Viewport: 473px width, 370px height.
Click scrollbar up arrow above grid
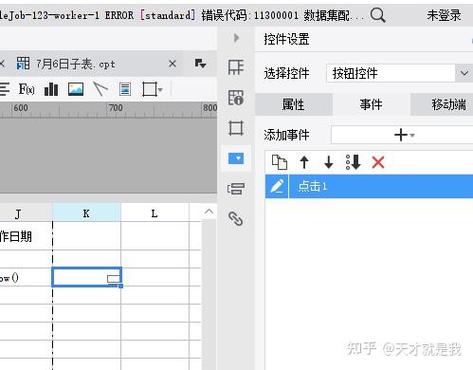coord(209,211)
